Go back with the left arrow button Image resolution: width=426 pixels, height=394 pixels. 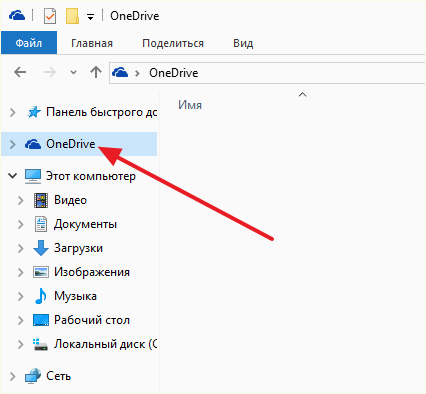(20, 72)
